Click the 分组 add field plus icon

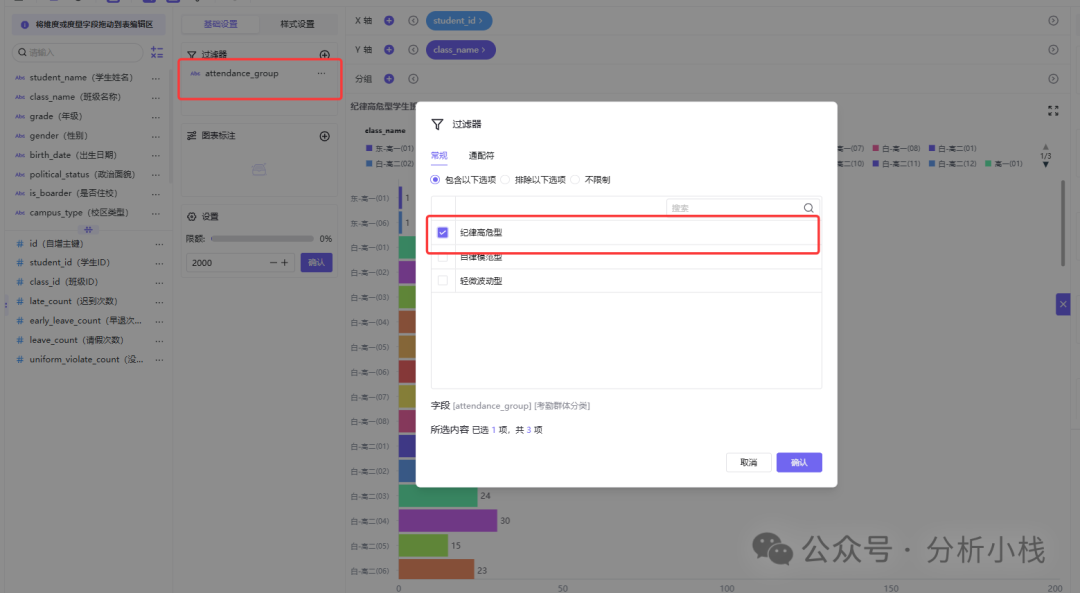(x=389, y=79)
